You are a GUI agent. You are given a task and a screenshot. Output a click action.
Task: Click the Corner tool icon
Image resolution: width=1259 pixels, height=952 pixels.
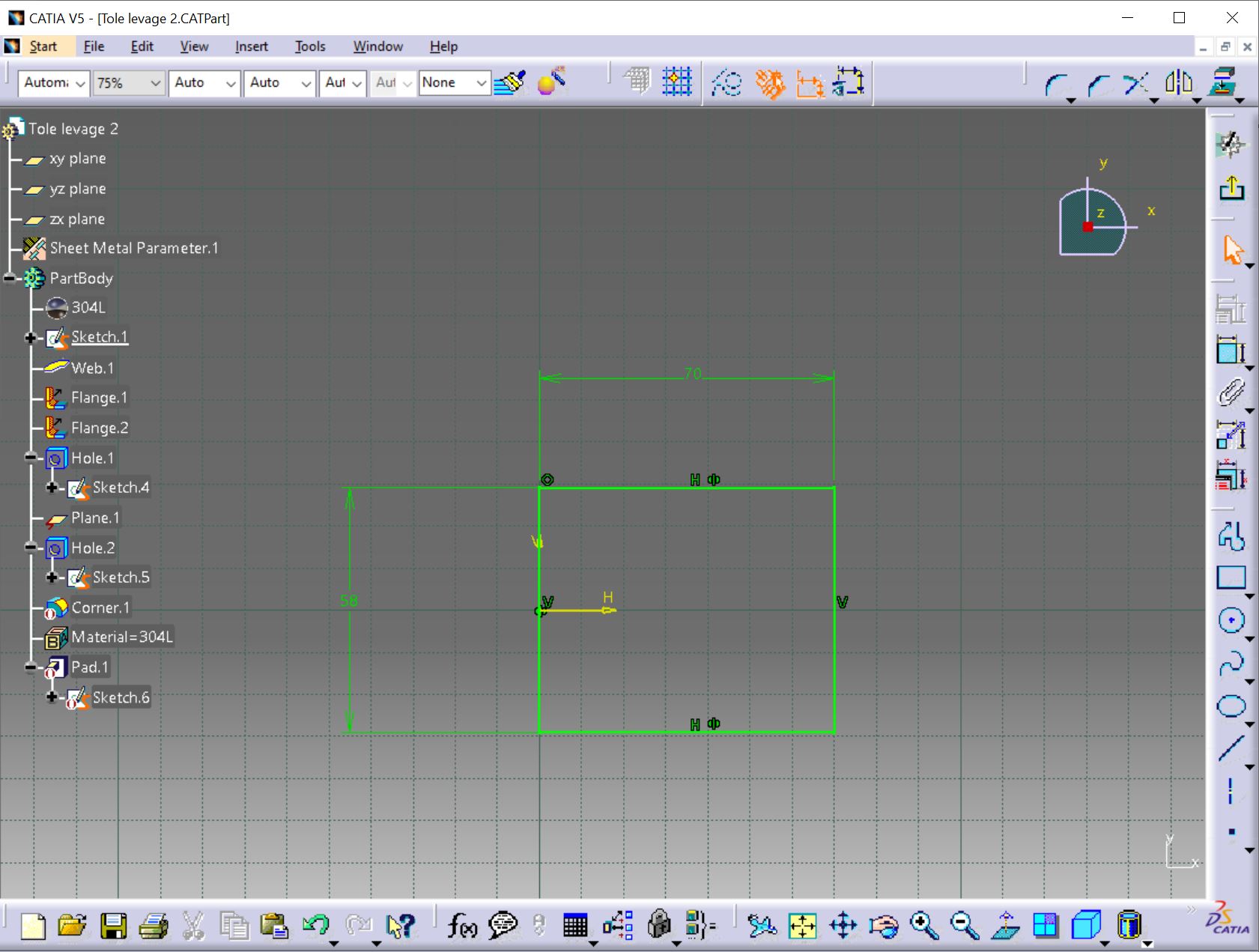tap(1057, 85)
